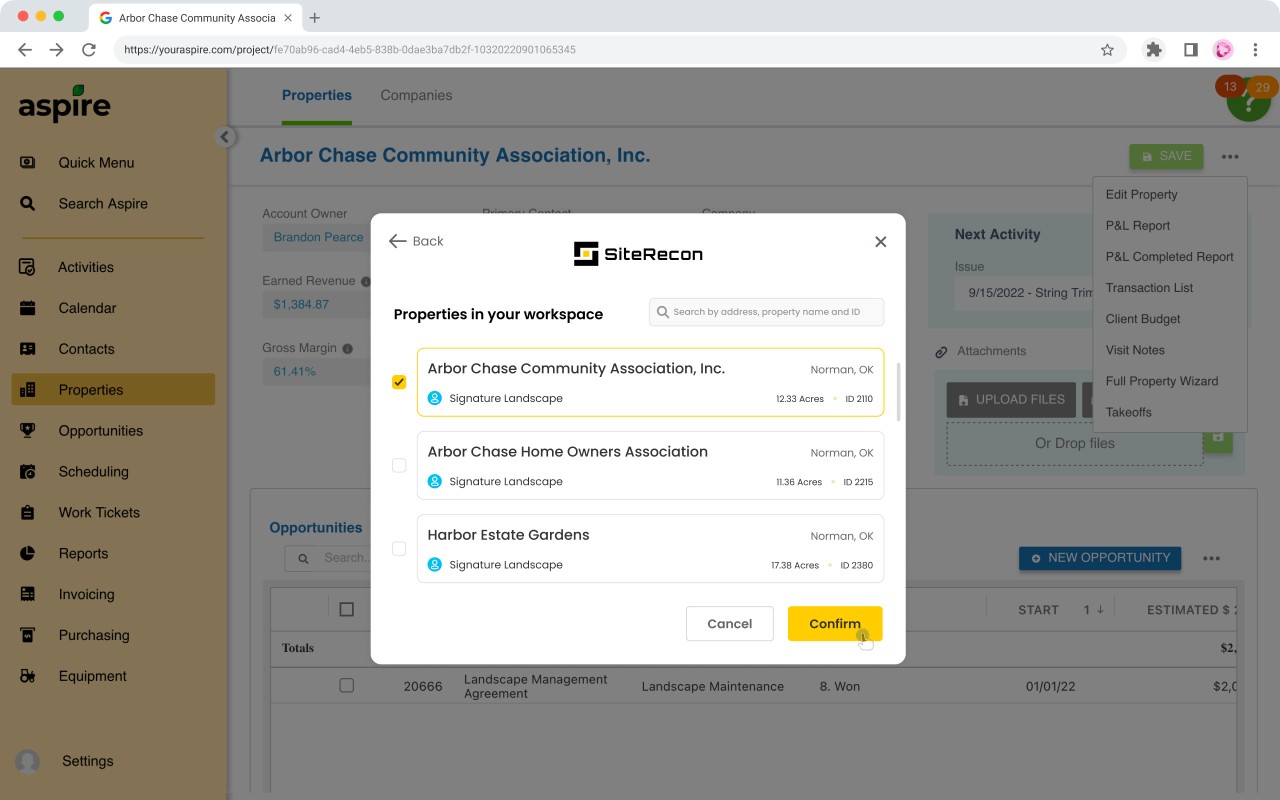Toggle the select-all checkbox in opportunities table header

pos(347,609)
